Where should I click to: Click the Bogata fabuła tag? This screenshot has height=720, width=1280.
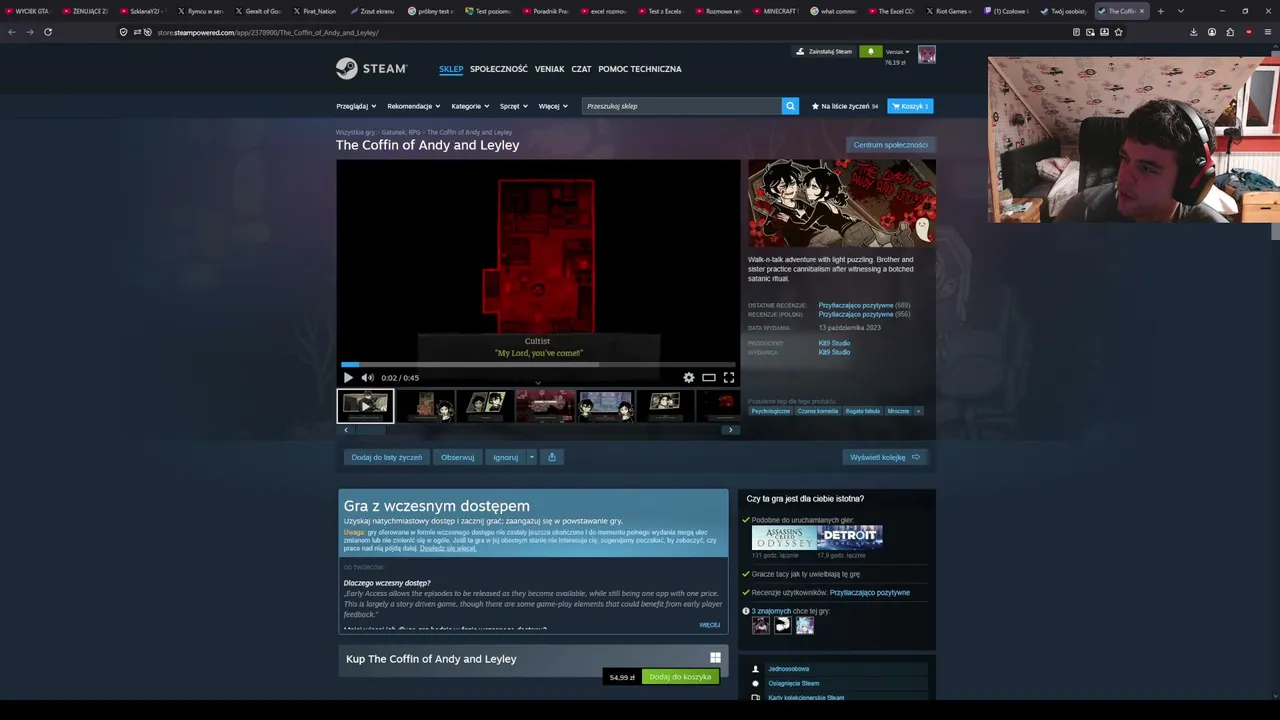coord(862,411)
